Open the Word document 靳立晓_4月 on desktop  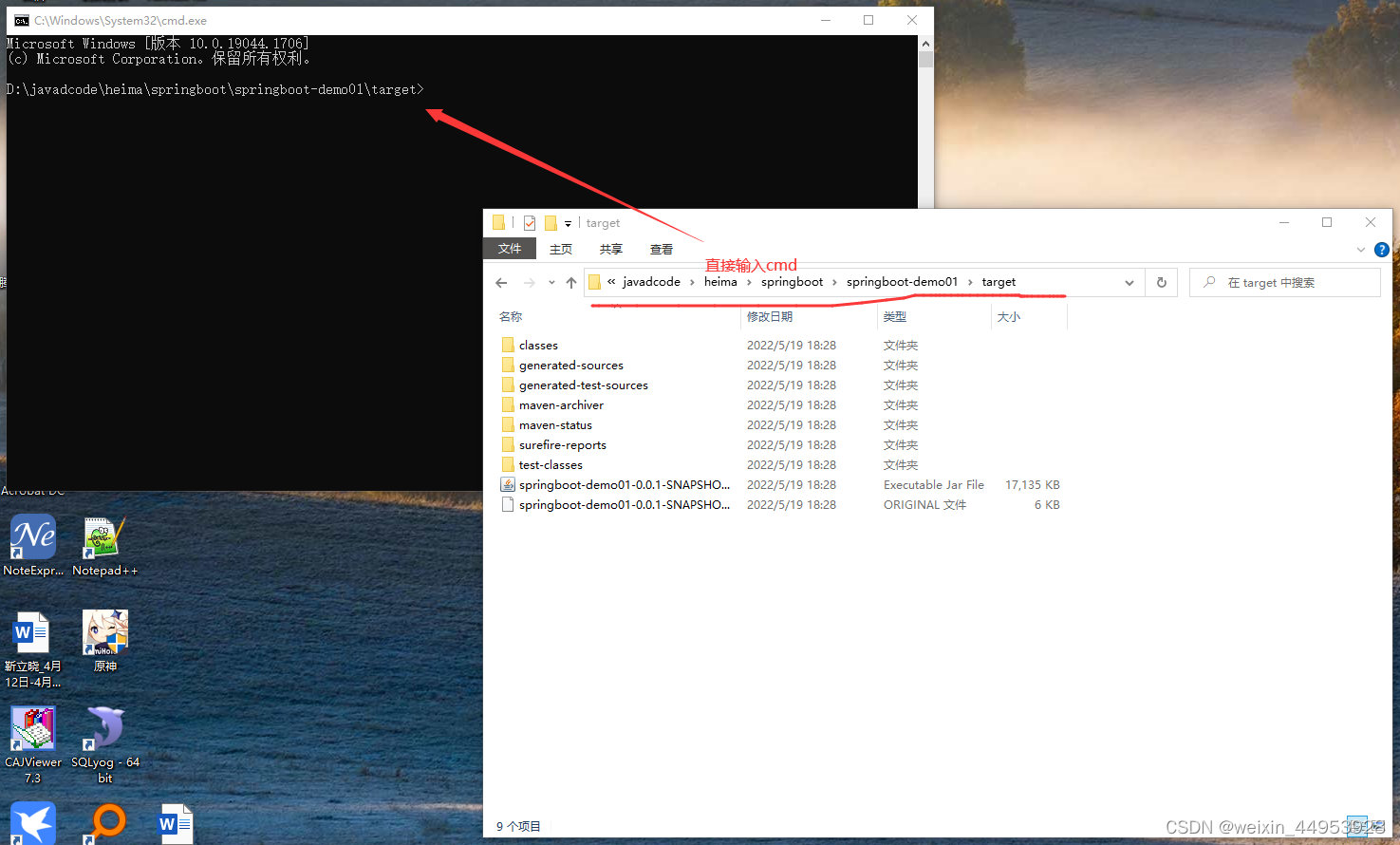32,649
